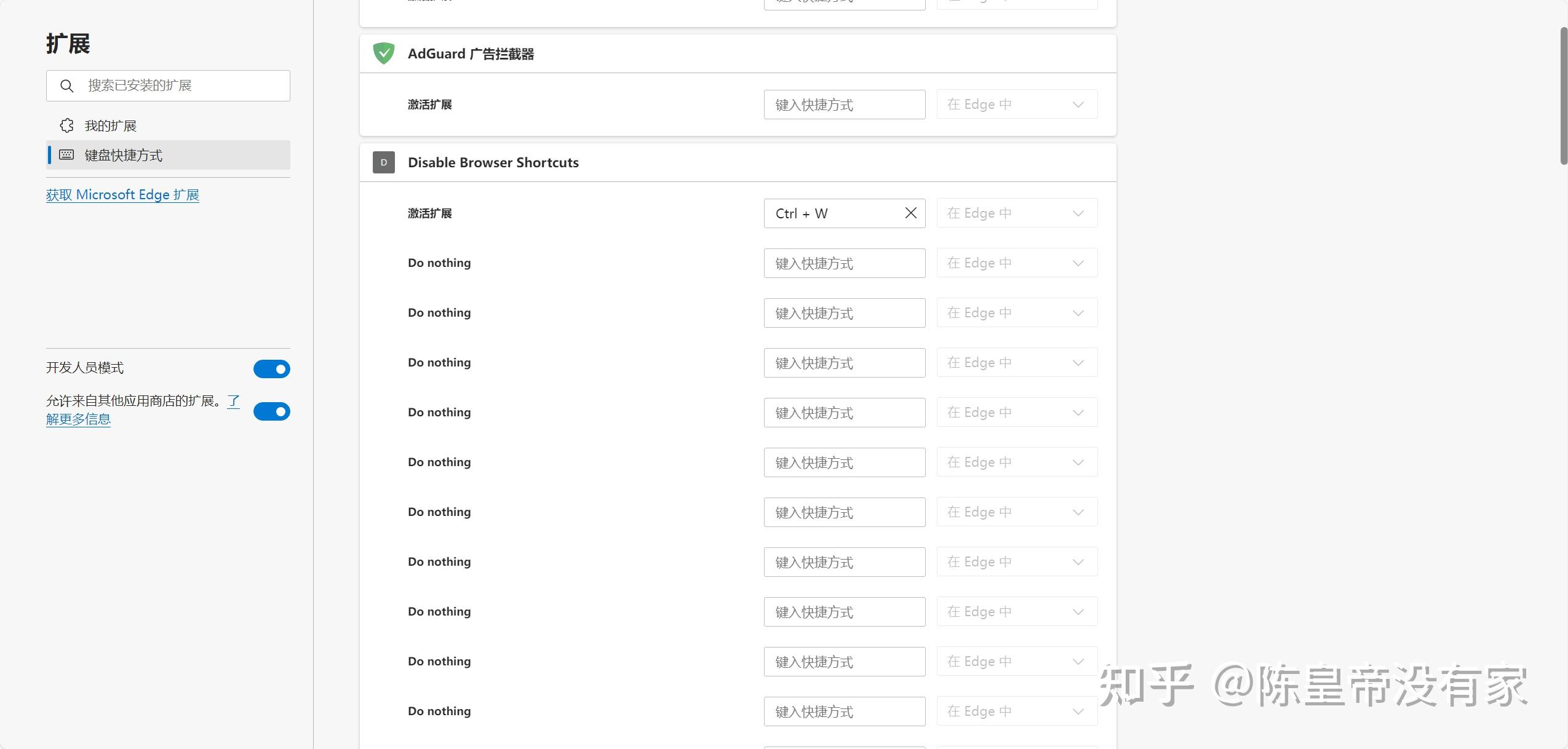Open 获取 Microsoft Edge 扩展 link
Image resolution: width=1568 pixels, height=749 pixels.
pyautogui.click(x=122, y=195)
